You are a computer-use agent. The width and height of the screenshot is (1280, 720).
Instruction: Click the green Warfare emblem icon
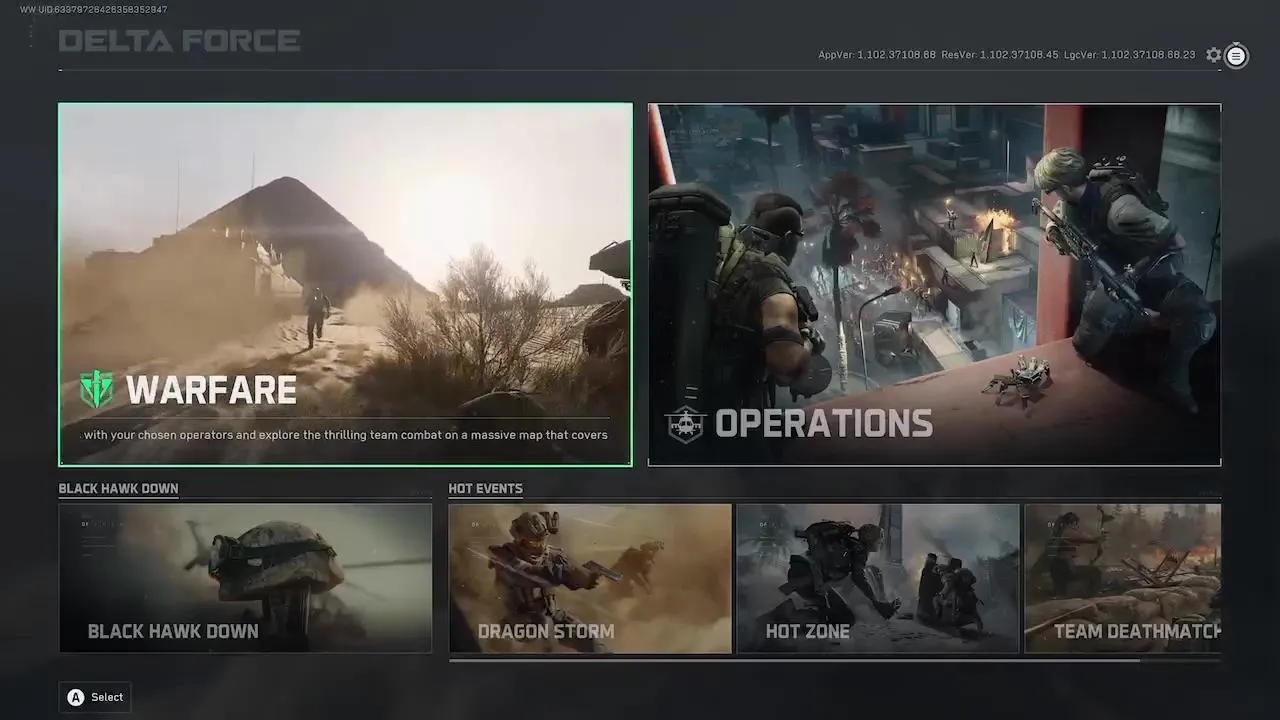pyautogui.click(x=97, y=389)
